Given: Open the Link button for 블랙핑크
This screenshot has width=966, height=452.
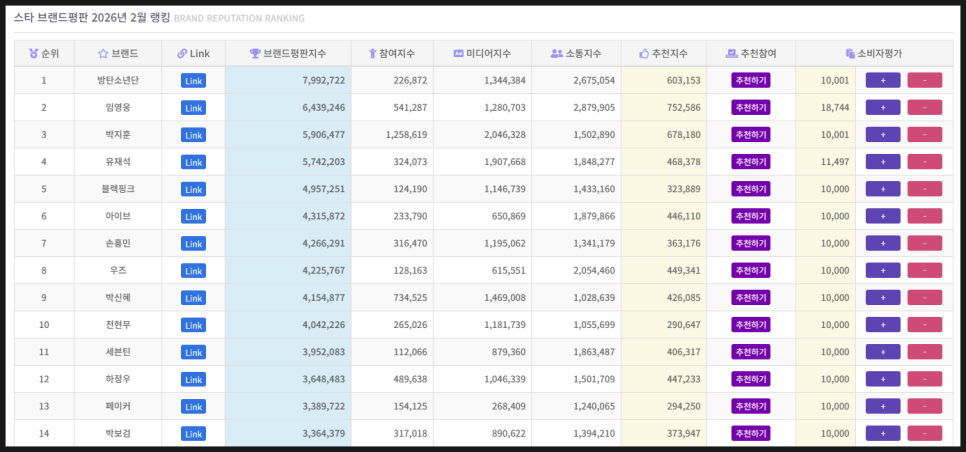Looking at the screenshot, I should [193, 189].
